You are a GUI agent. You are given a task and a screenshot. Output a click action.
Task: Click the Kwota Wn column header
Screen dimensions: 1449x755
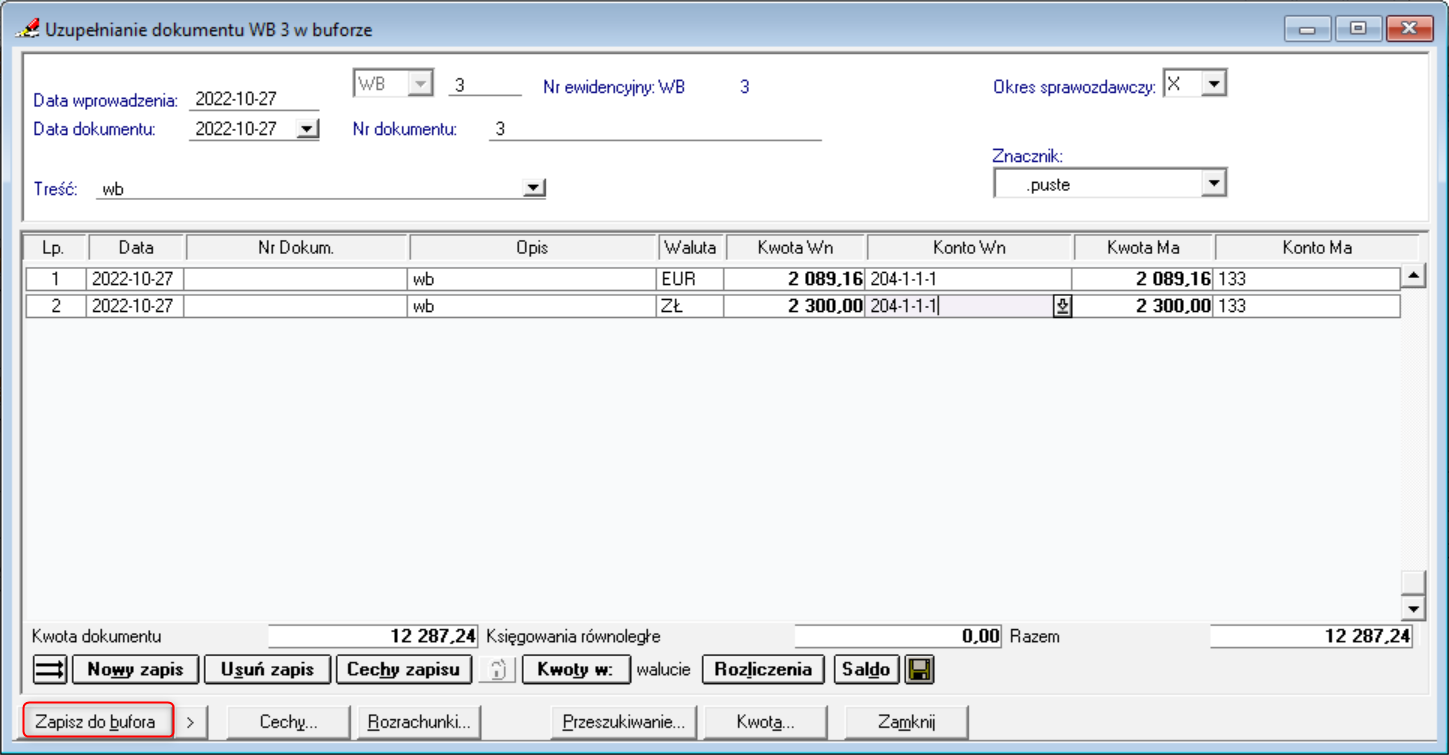pos(795,247)
